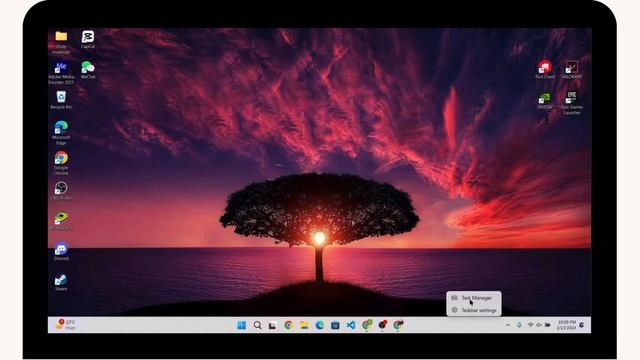Click the volume speaker tray icon
The width and height of the screenshot is (640, 360).
point(539,325)
